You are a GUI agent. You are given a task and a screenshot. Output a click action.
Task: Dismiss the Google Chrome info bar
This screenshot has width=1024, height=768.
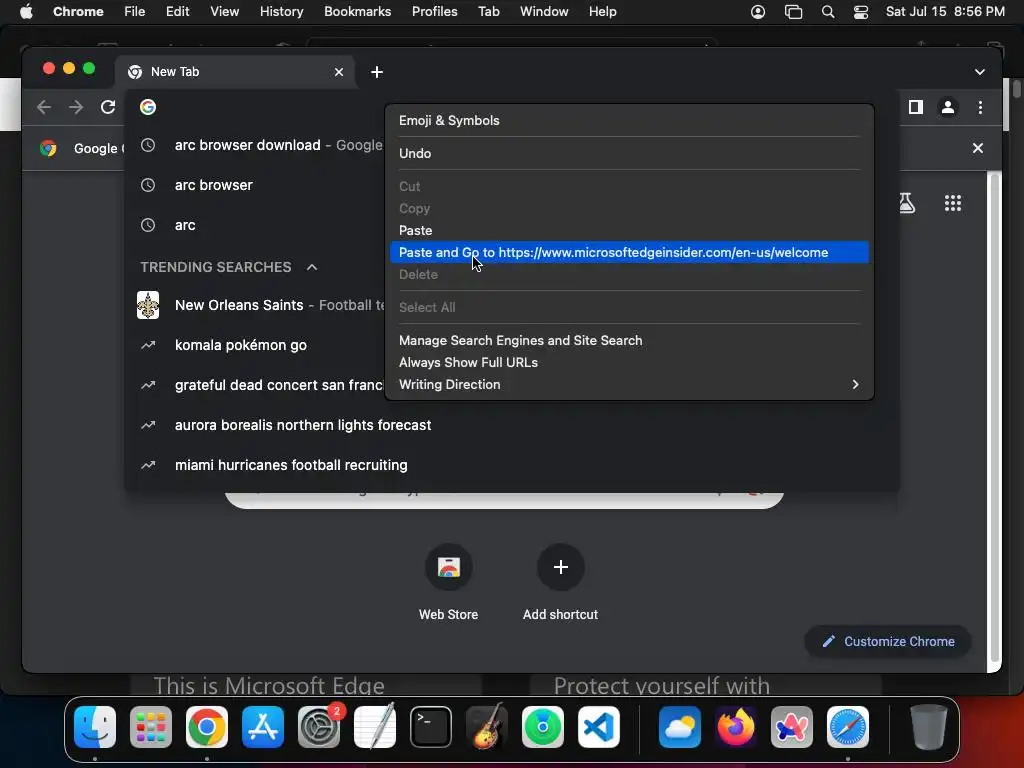click(x=978, y=148)
